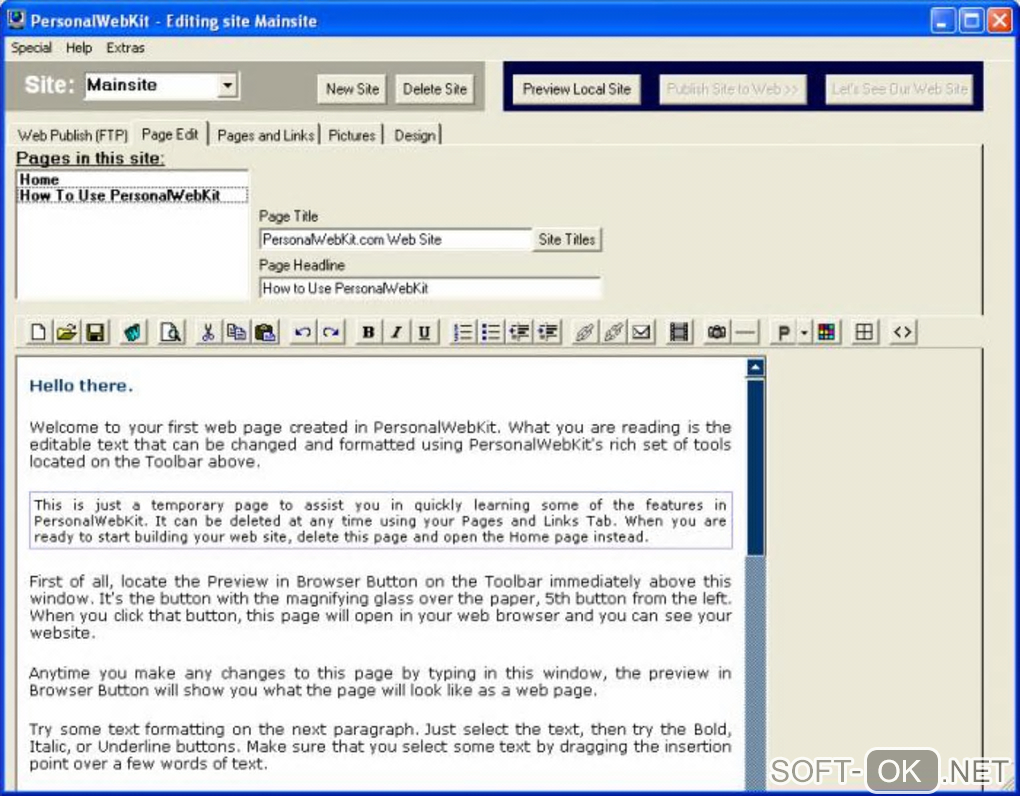Insert picture with the camera icon

pyautogui.click(x=717, y=332)
